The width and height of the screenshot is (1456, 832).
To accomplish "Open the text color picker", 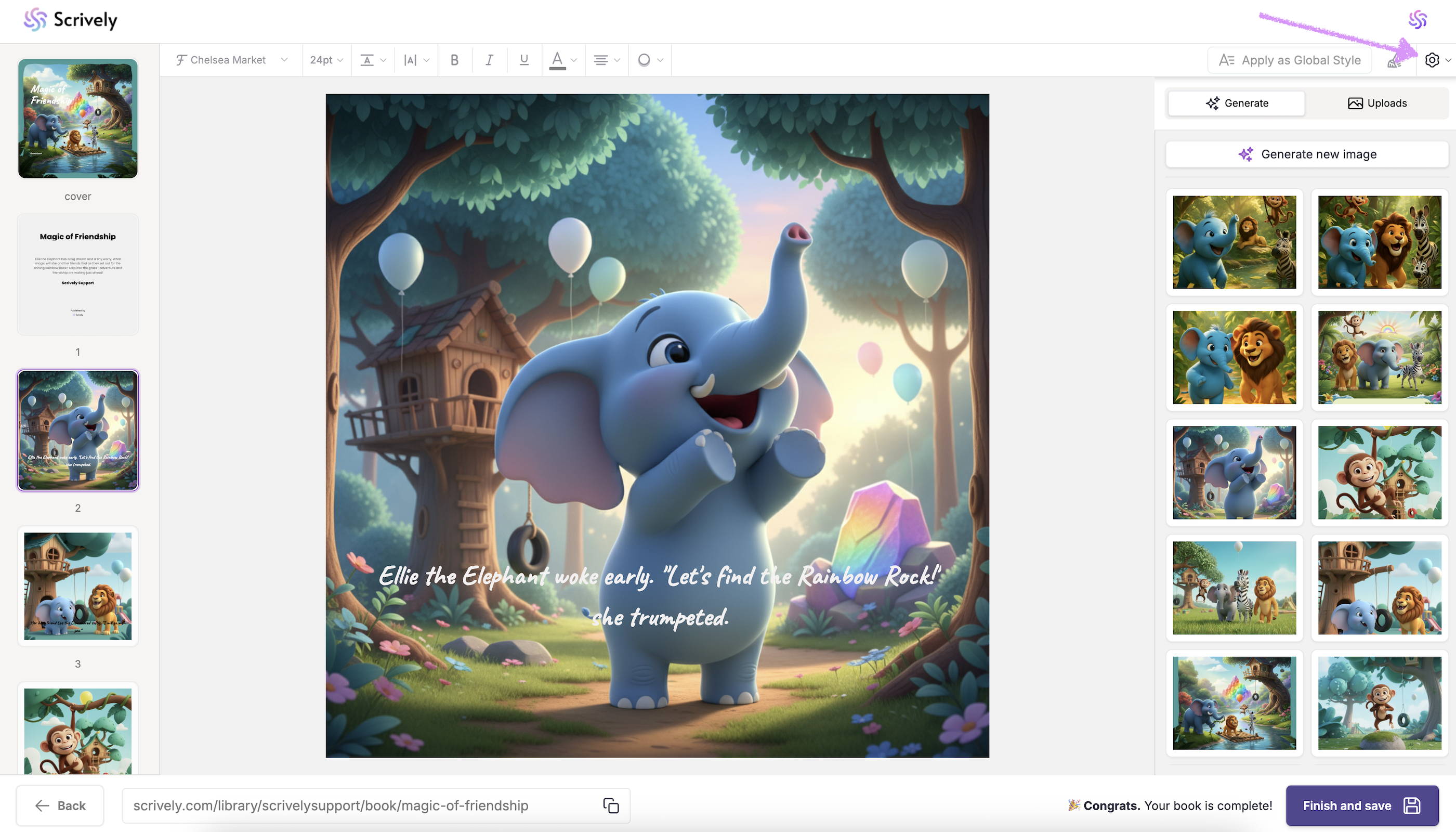I will (562, 60).
